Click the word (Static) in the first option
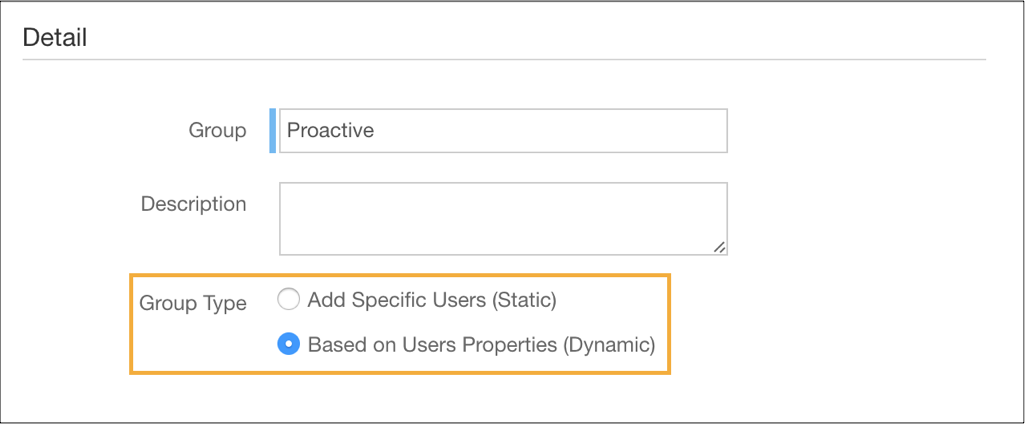Viewport: 1025px width, 424px height. click(x=524, y=301)
